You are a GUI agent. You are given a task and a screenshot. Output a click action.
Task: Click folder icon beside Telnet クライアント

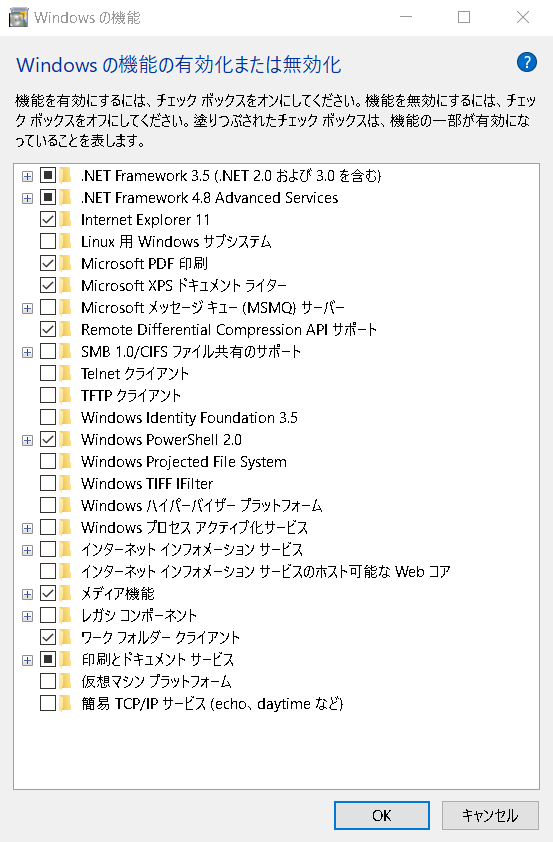click(x=65, y=373)
